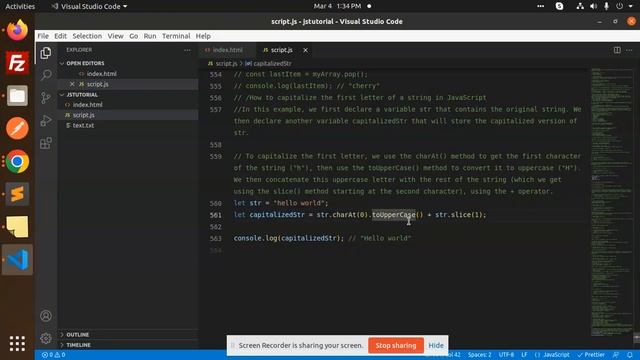Click Activities in the top bar
Viewport: 640px width, 360px height.
(x=20, y=6)
